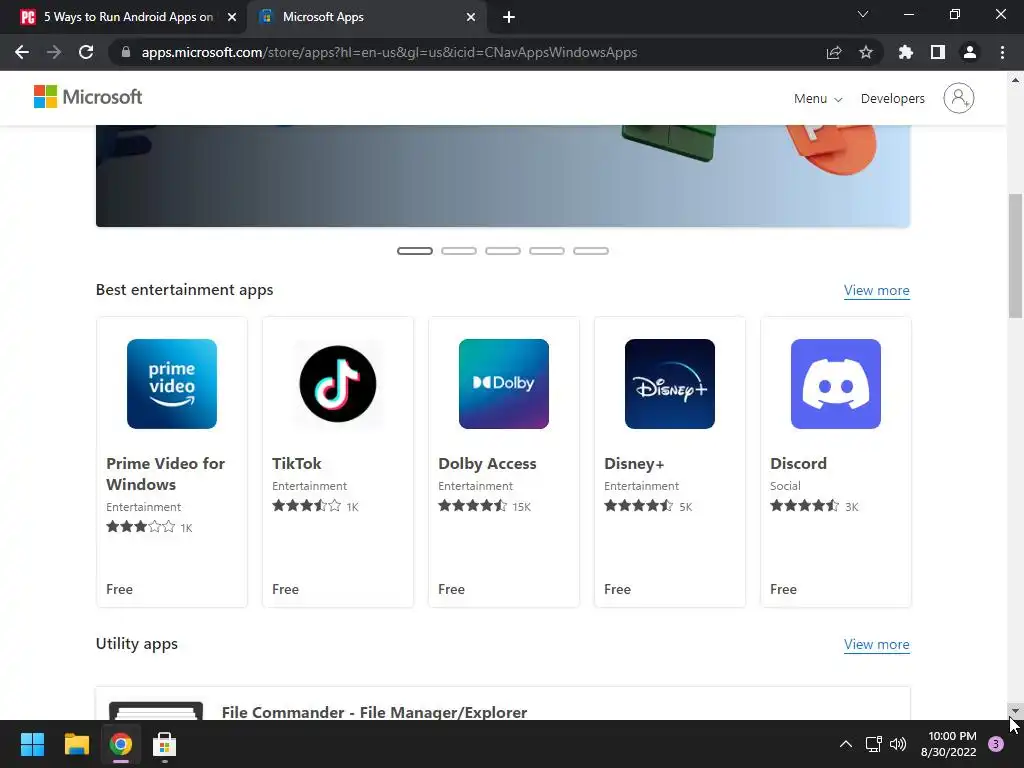
Task: Jump to the second carousel slide indicator
Action: 458,251
